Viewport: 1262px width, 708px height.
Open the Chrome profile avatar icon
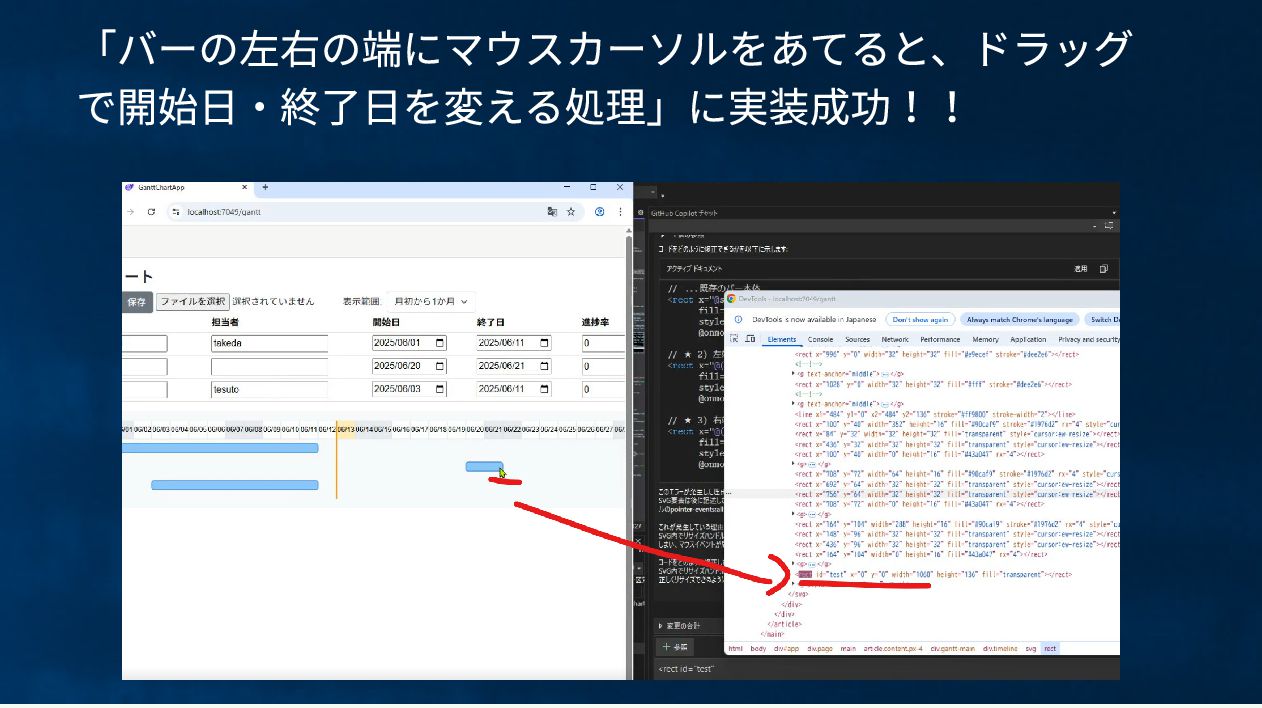tap(600, 212)
